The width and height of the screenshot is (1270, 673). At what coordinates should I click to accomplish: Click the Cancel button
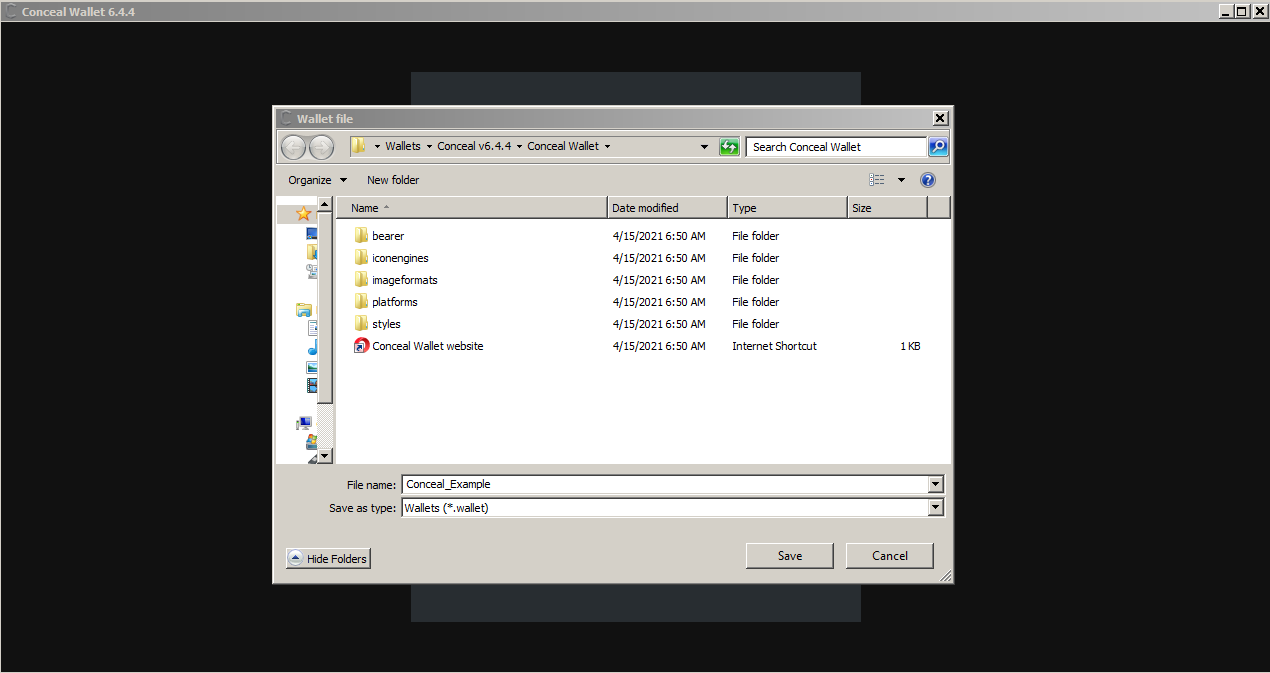click(889, 556)
